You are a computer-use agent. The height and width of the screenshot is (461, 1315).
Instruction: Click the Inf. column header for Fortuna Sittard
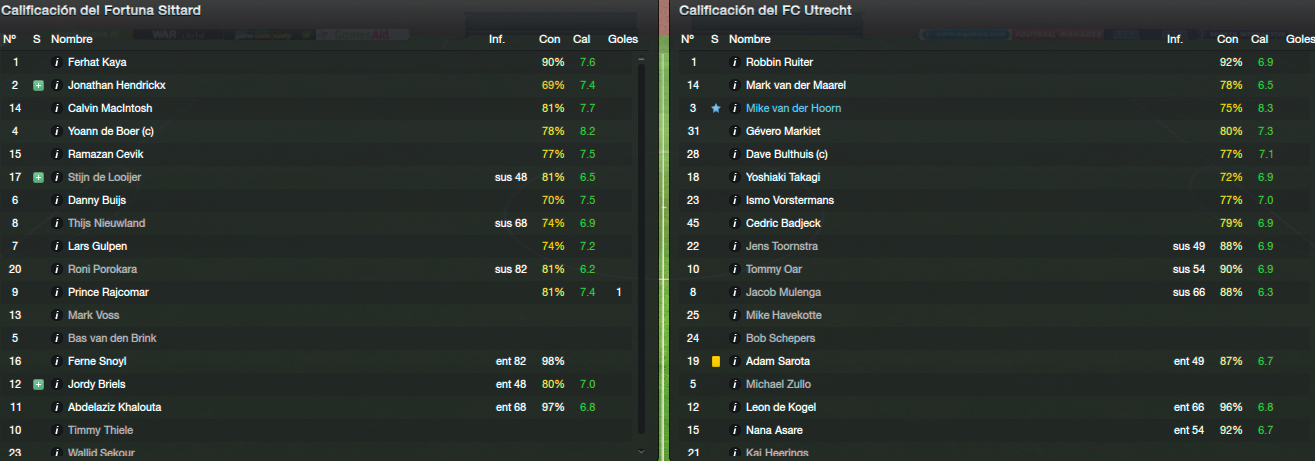[x=497, y=39]
